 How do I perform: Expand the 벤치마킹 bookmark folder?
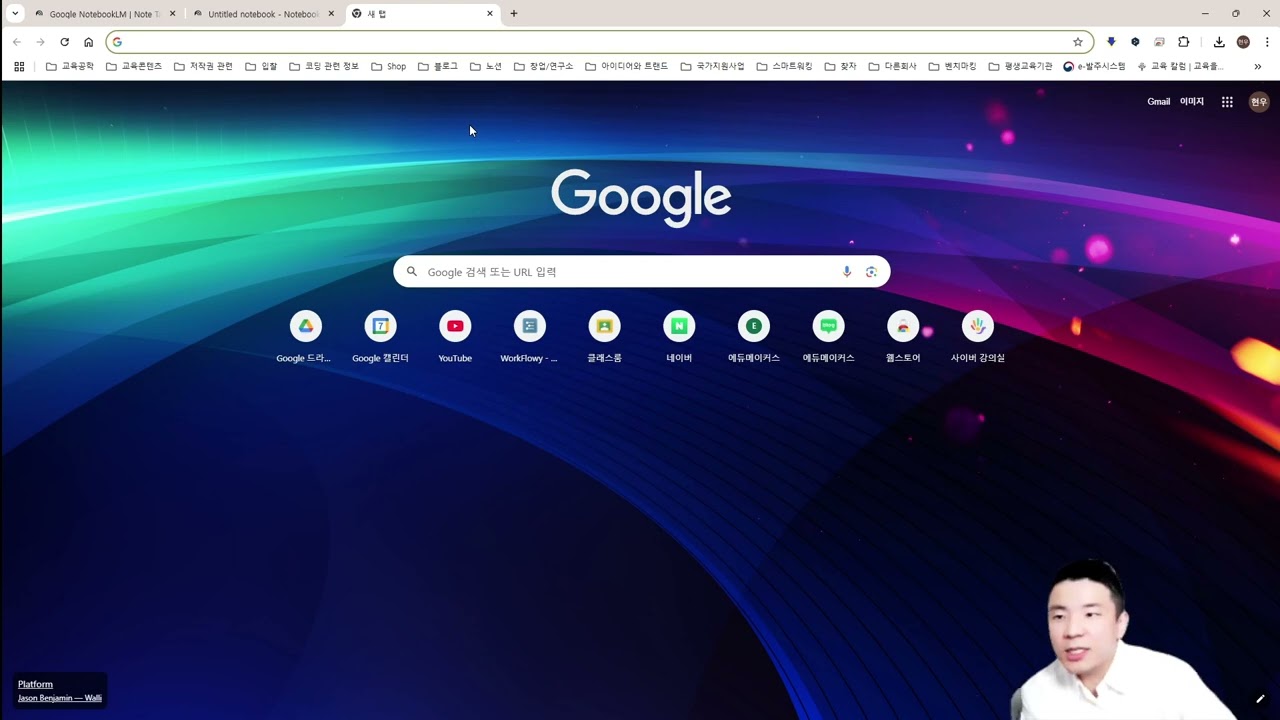953,67
